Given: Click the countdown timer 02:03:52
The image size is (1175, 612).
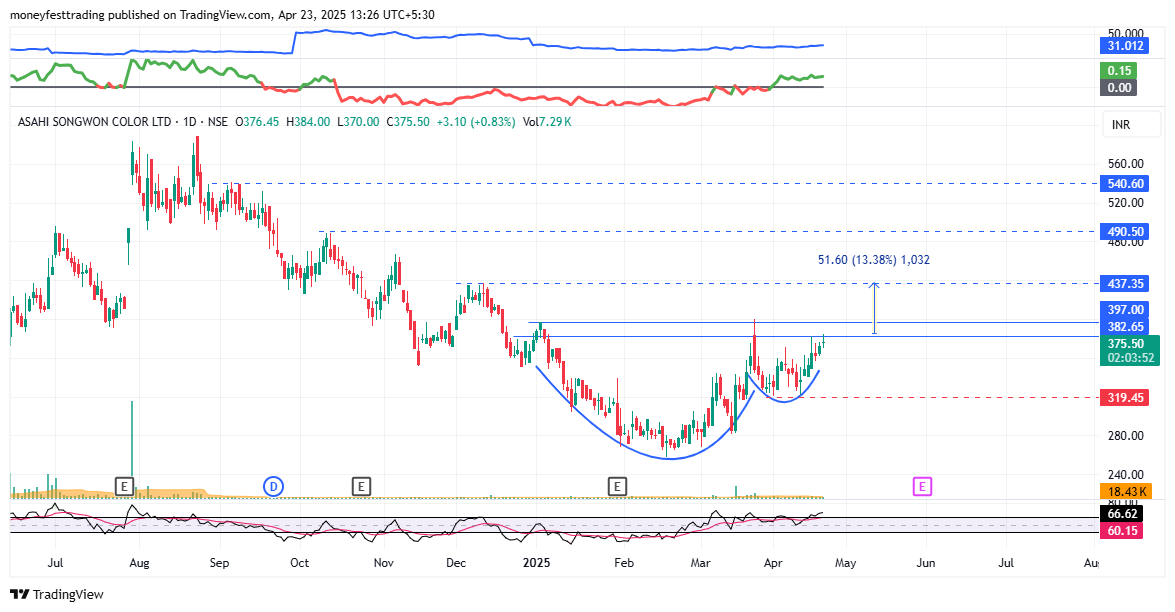Looking at the screenshot, I should [x=1131, y=358].
